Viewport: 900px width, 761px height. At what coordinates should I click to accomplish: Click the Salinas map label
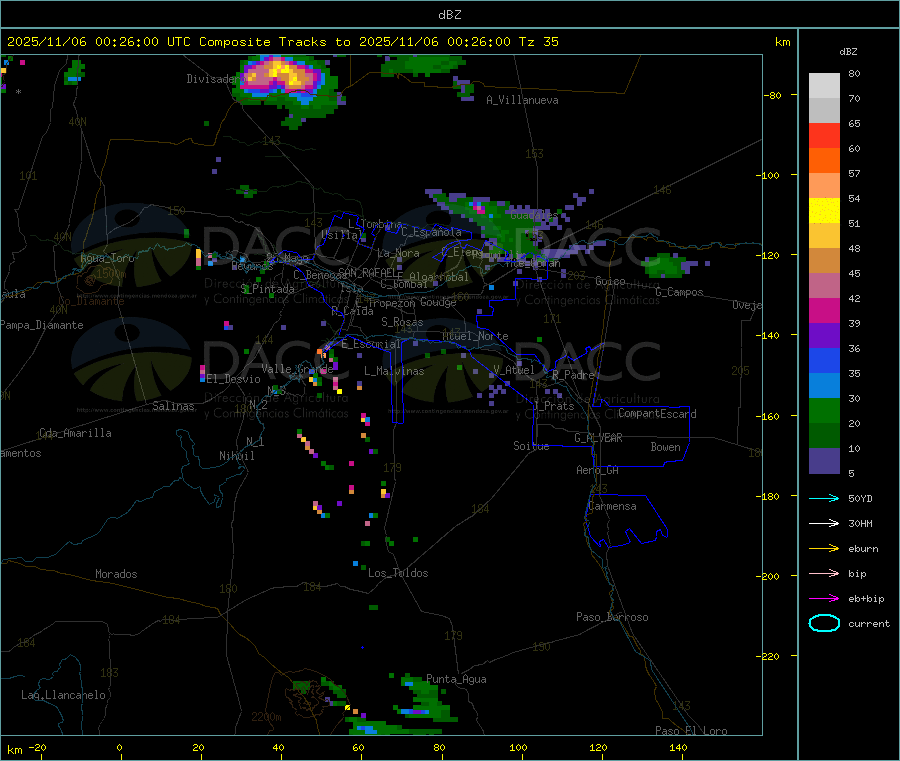173,406
